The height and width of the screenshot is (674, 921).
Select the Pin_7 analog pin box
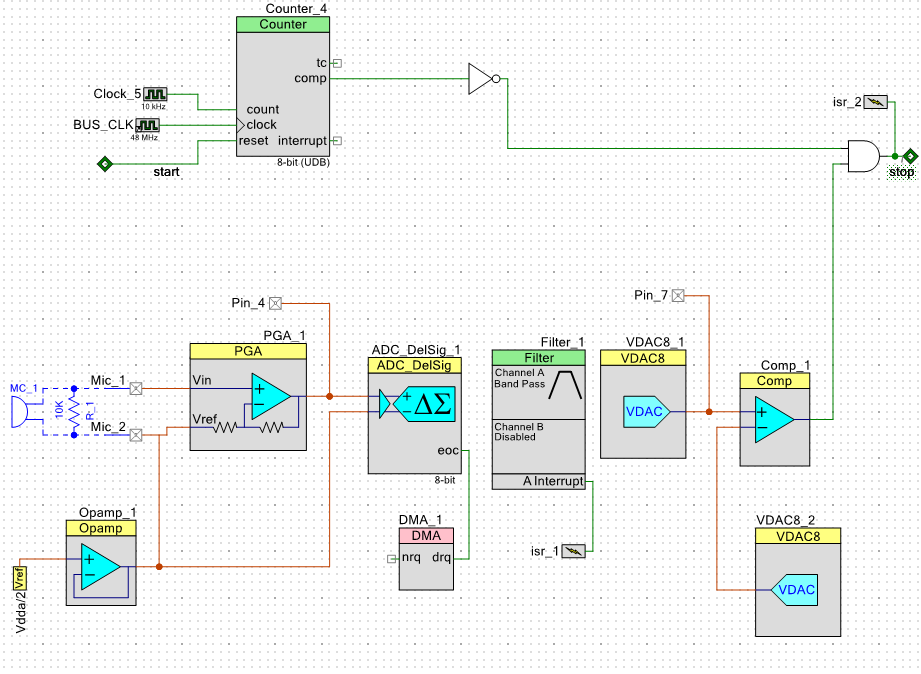coord(678,296)
